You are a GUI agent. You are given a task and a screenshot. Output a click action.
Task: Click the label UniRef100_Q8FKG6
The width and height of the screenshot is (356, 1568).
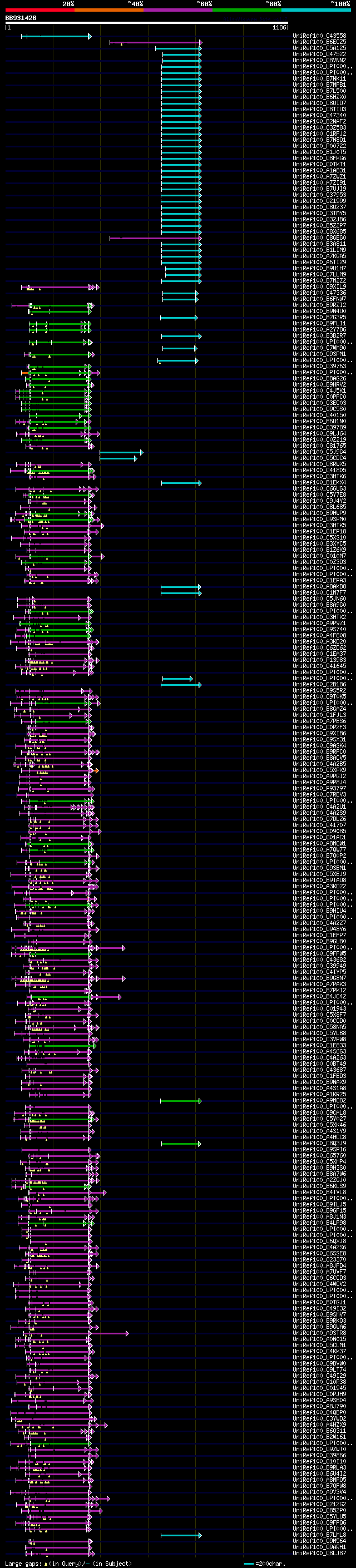point(319,159)
